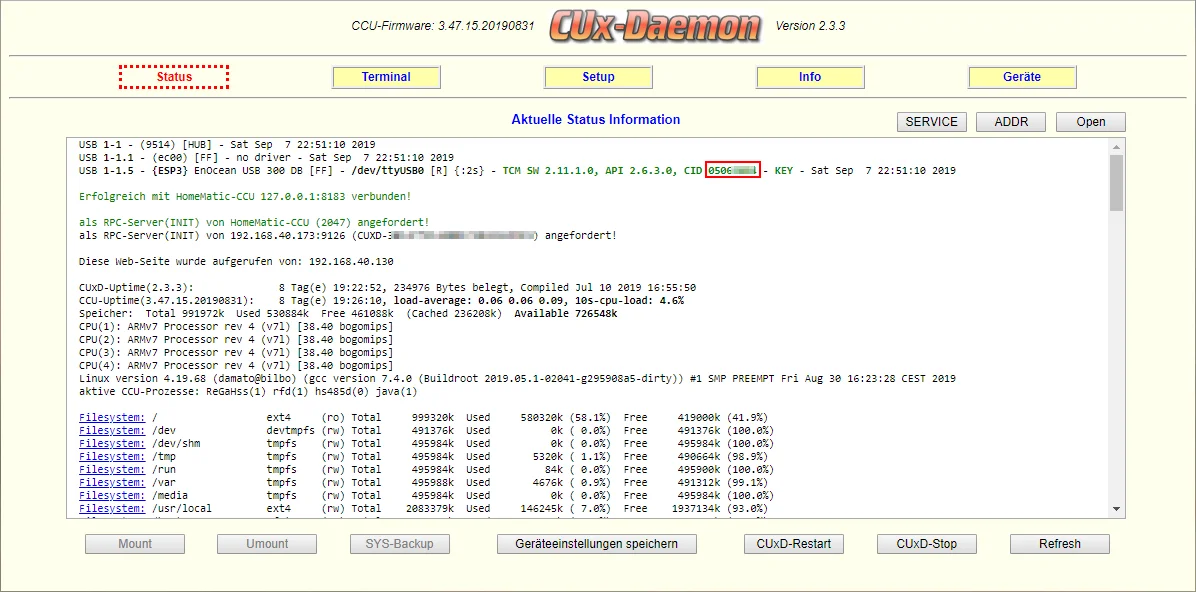Click the Open button

[x=1091, y=122]
